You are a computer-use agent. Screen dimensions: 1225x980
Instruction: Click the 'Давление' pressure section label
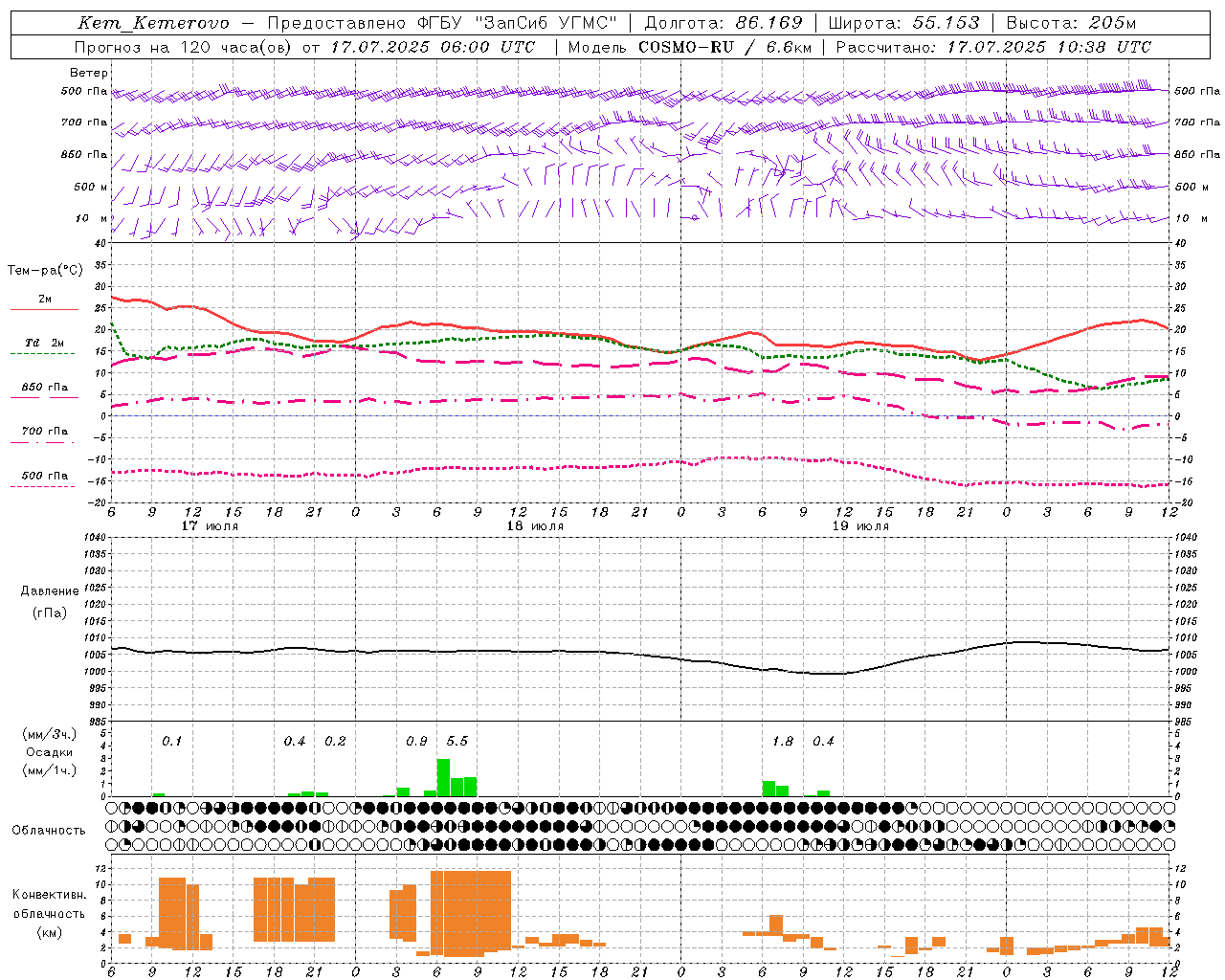coord(50,591)
